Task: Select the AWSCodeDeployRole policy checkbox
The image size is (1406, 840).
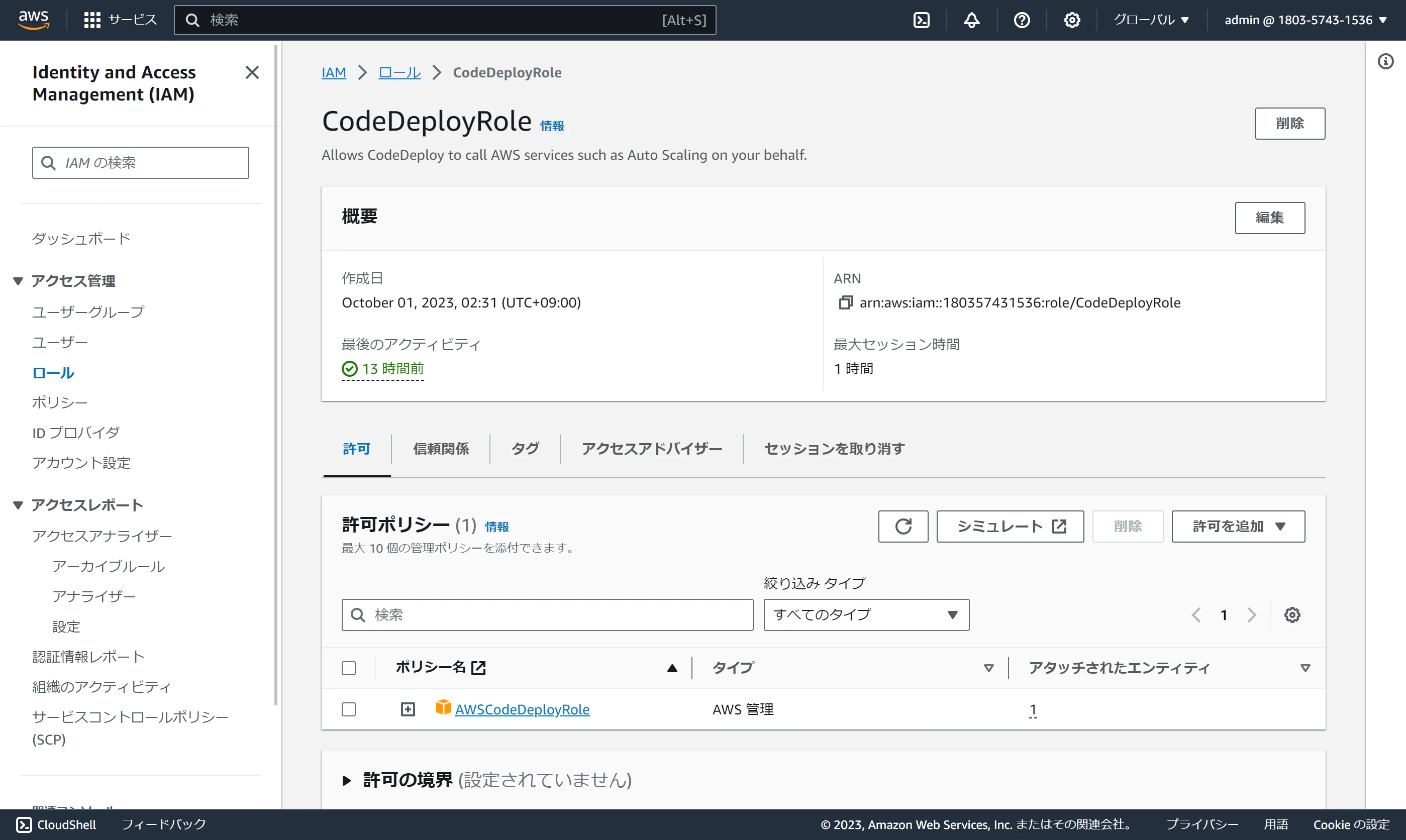Action: click(x=349, y=709)
